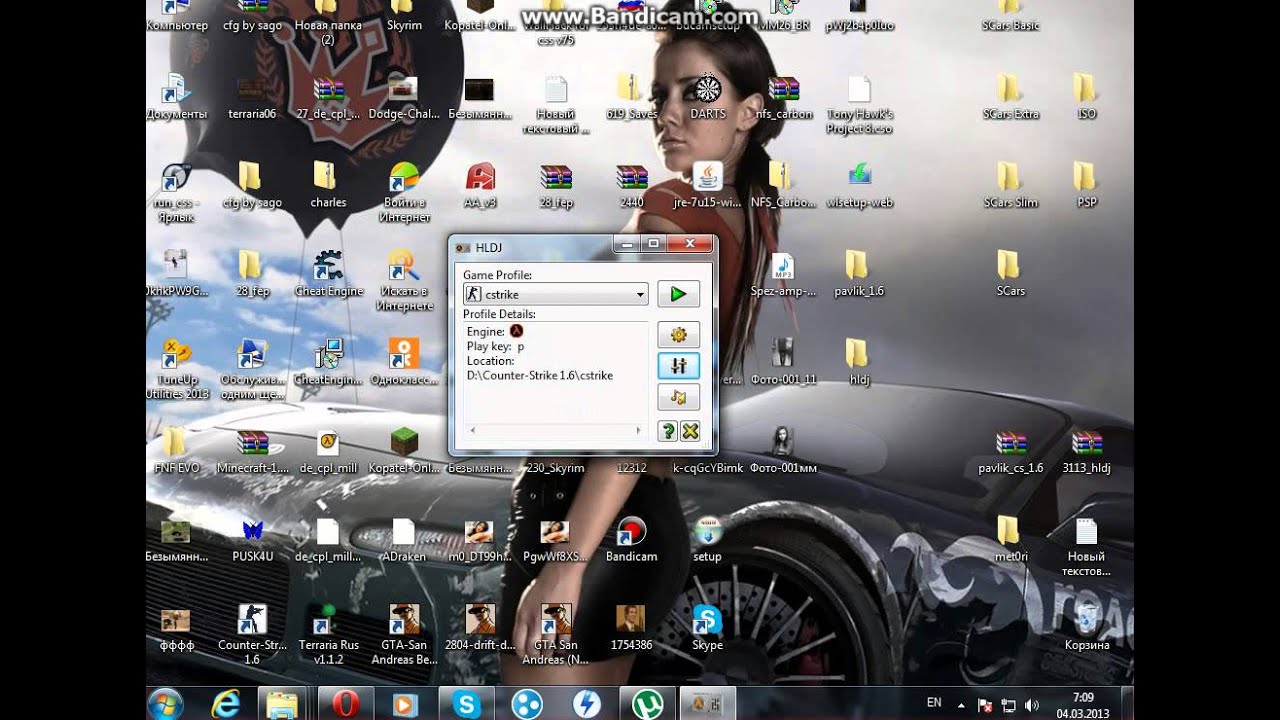
Task: Switch to HLDJ taskbar button
Action: pos(707,704)
